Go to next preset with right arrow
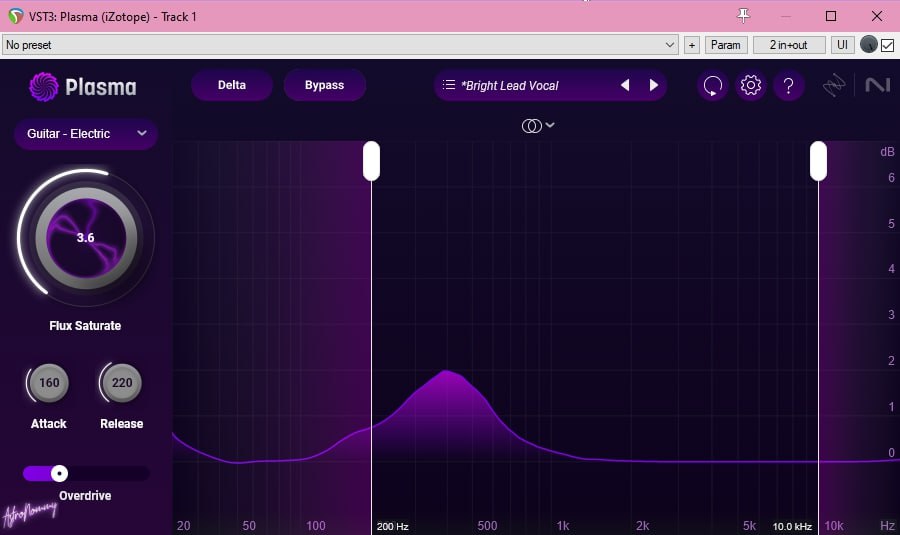 [653, 85]
